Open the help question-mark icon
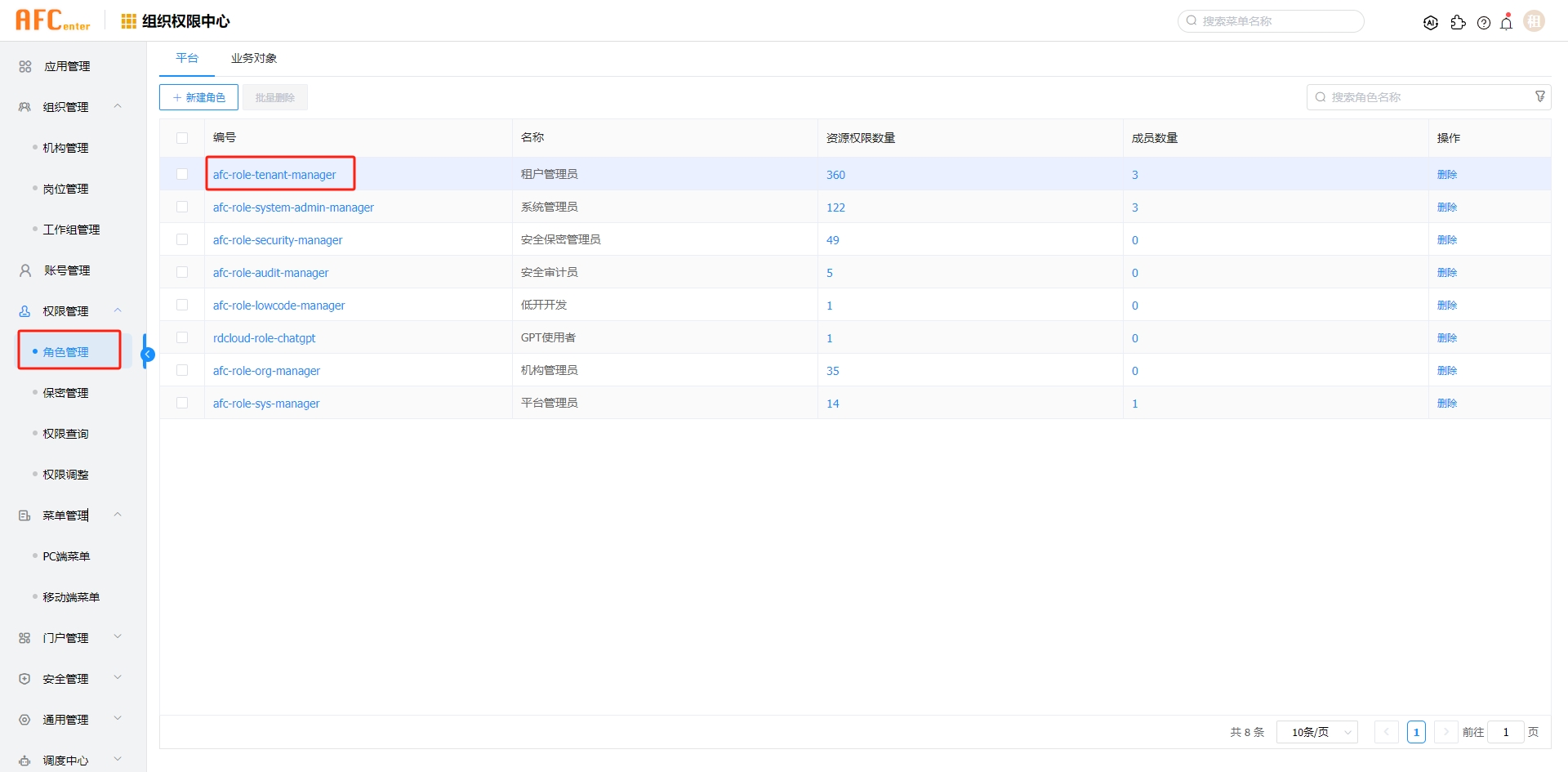This screenshot has width=1568, height=772. click(x=1484, y=23)
